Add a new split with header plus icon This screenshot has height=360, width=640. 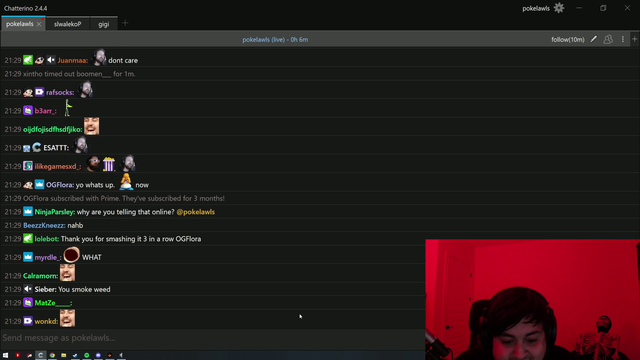pos(634,39)
